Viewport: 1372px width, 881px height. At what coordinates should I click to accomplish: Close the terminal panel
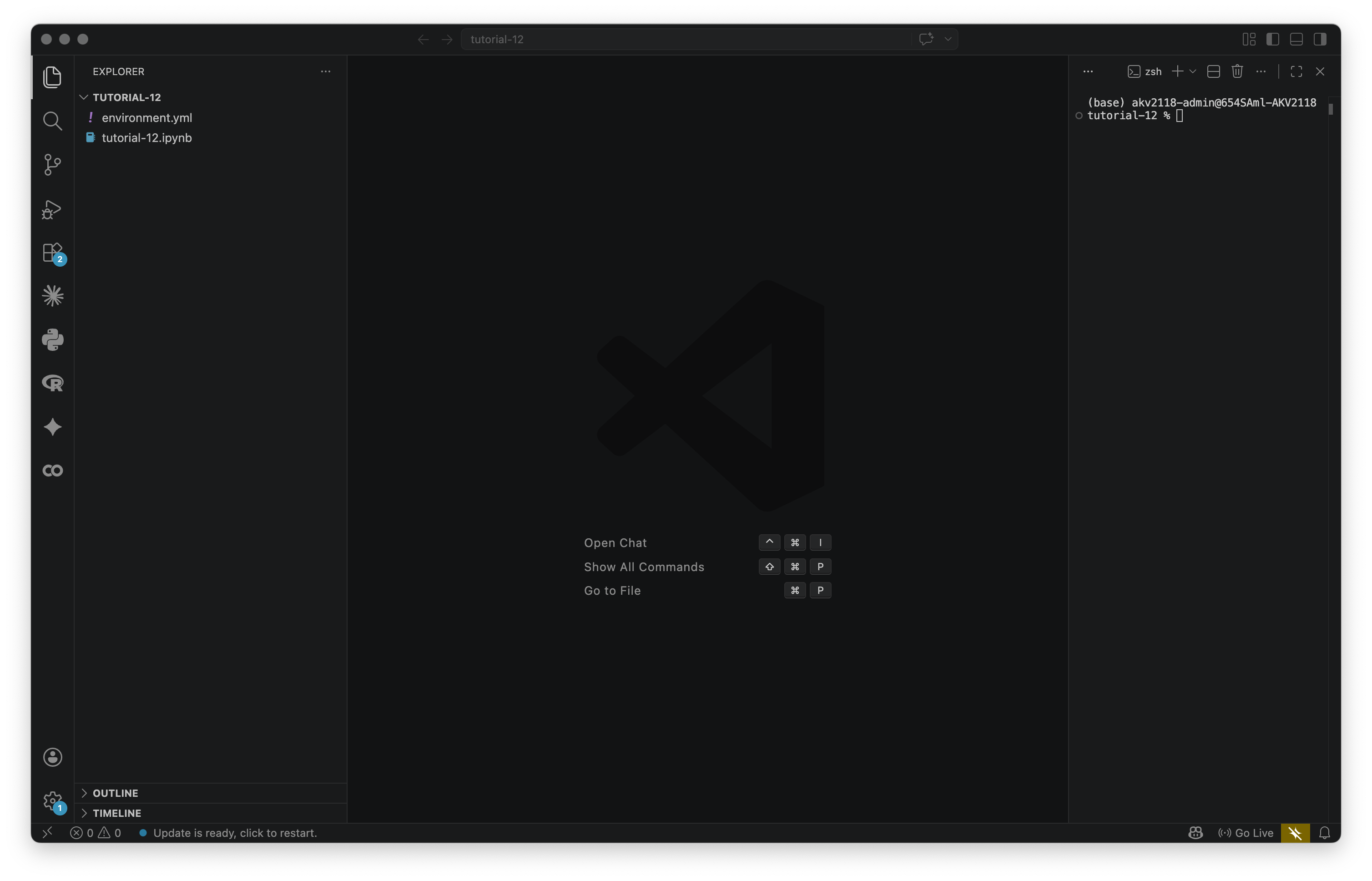[x=1320, y=71]
